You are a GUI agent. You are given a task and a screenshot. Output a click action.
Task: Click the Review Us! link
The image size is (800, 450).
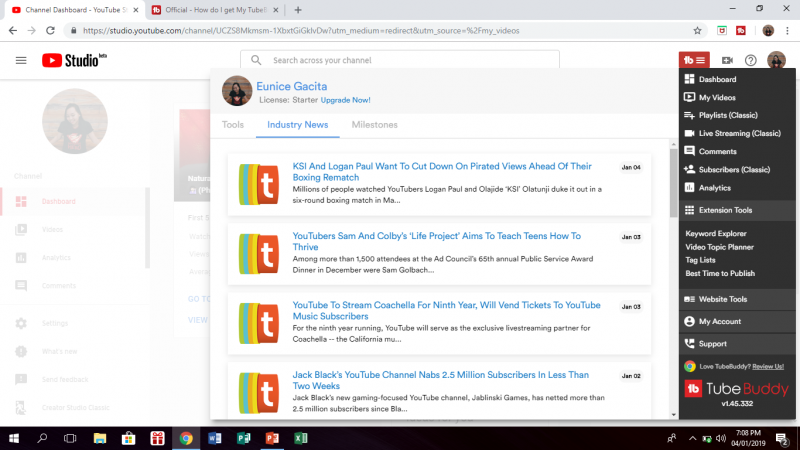coord(765,367)
